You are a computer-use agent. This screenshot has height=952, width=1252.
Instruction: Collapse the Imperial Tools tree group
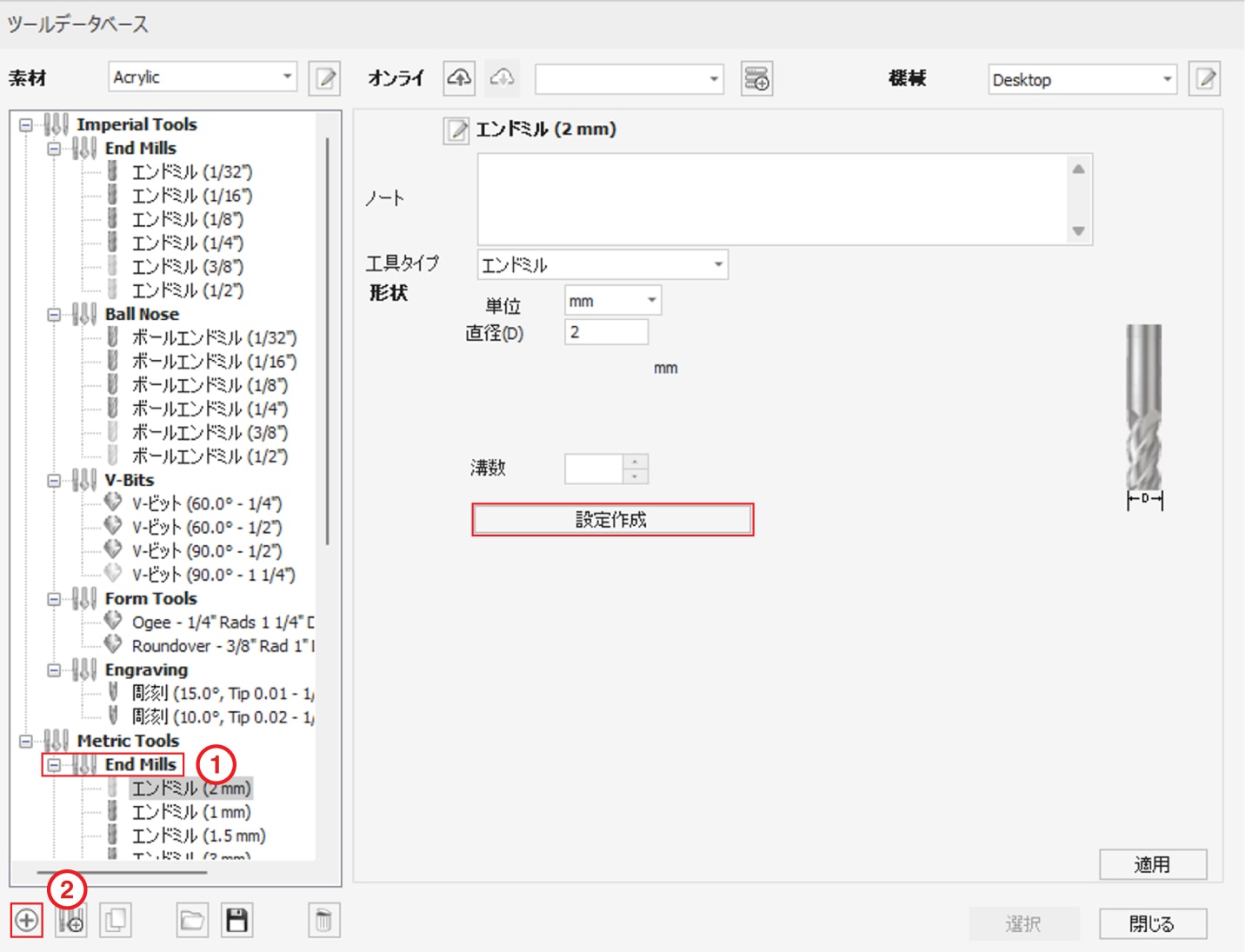coord(26,125)
